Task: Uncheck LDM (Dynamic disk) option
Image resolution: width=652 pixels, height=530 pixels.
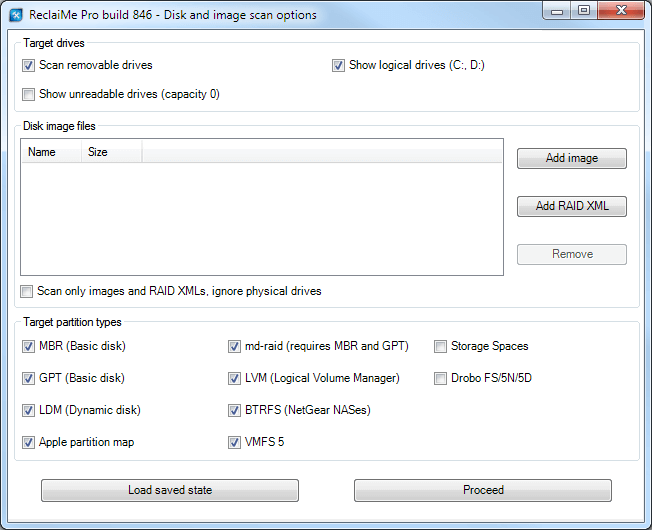Action: pyautogui.click(x=28, y=411)
